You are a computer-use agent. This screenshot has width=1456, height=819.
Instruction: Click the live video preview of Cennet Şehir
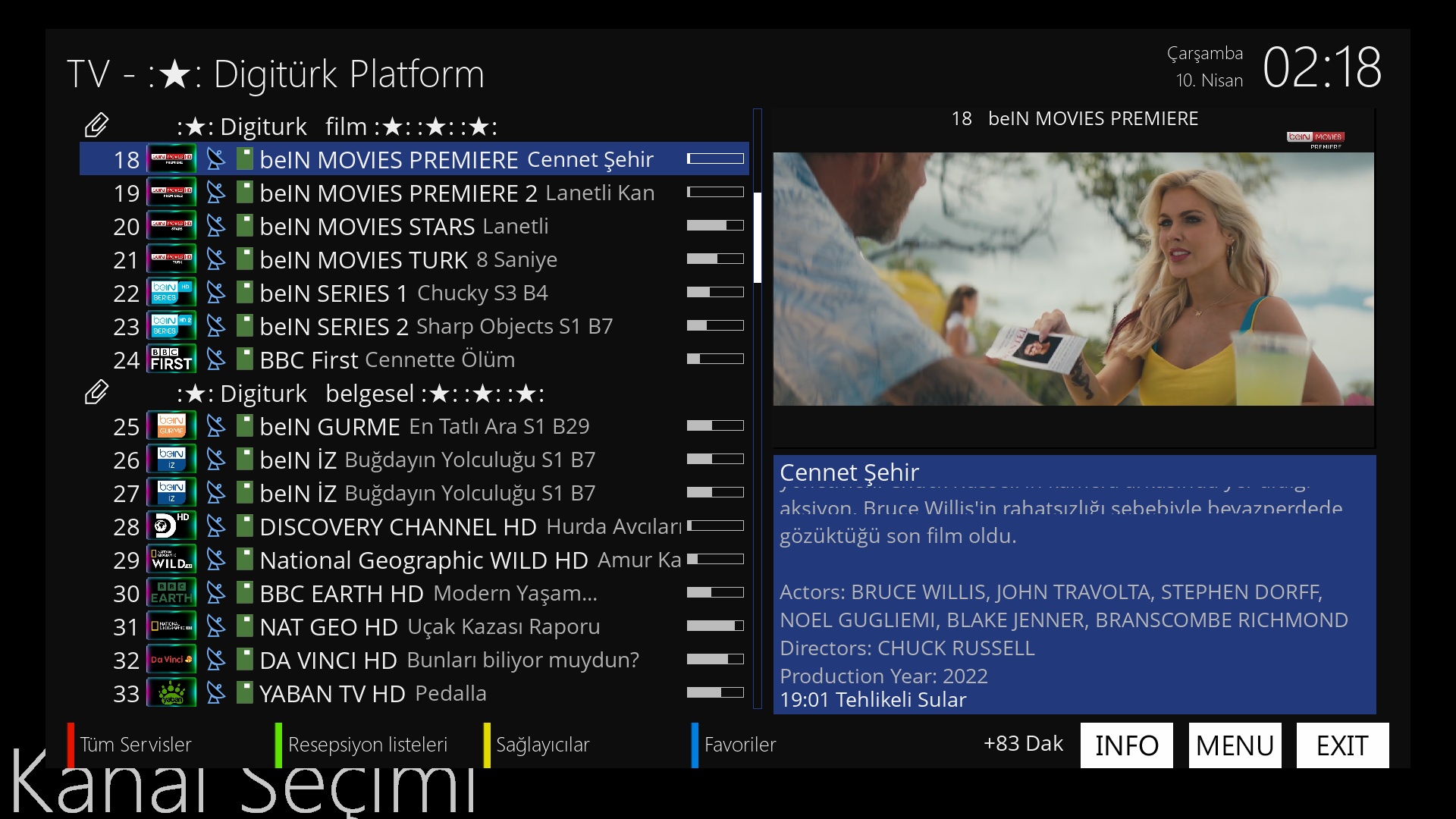click(x=1073, y=278)
